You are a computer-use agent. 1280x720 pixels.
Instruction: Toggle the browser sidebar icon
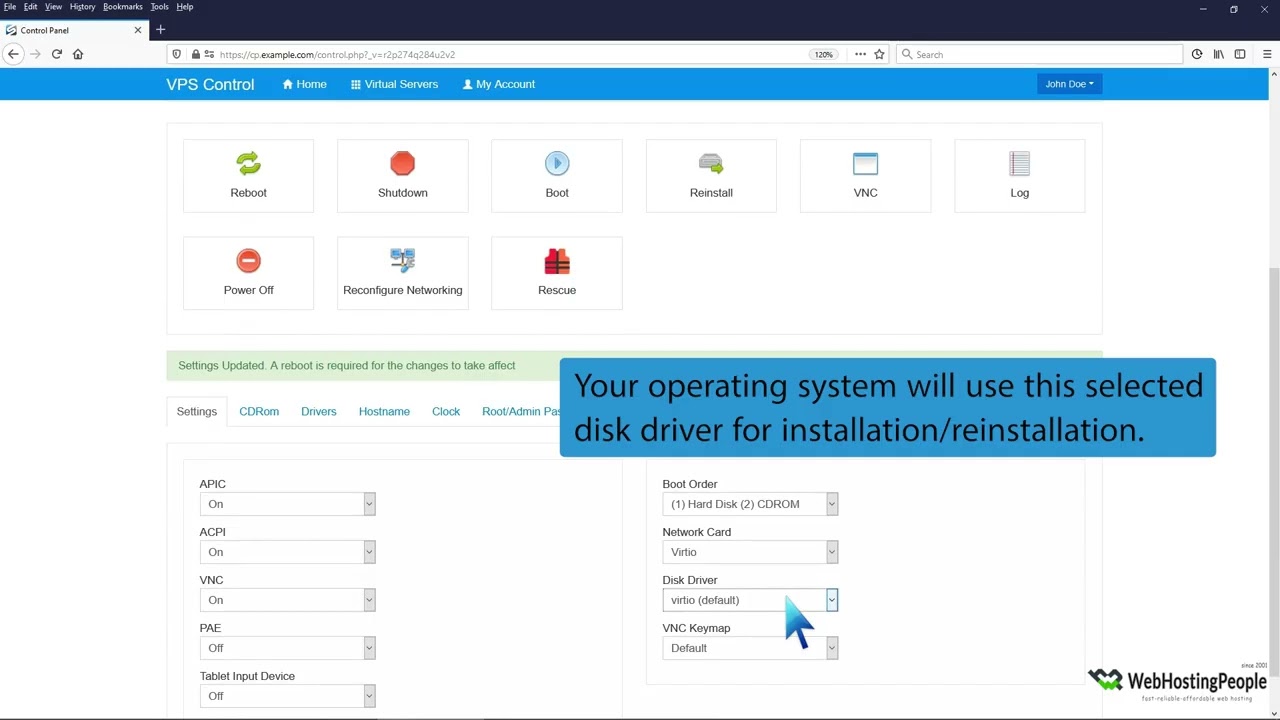(1240, 54)
